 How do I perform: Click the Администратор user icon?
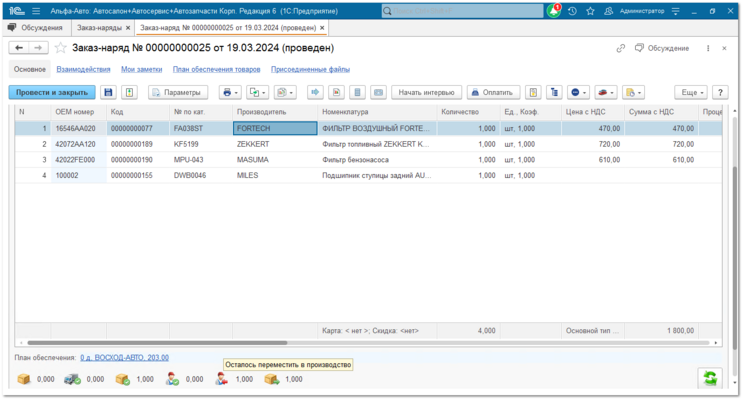click(608, 10)
